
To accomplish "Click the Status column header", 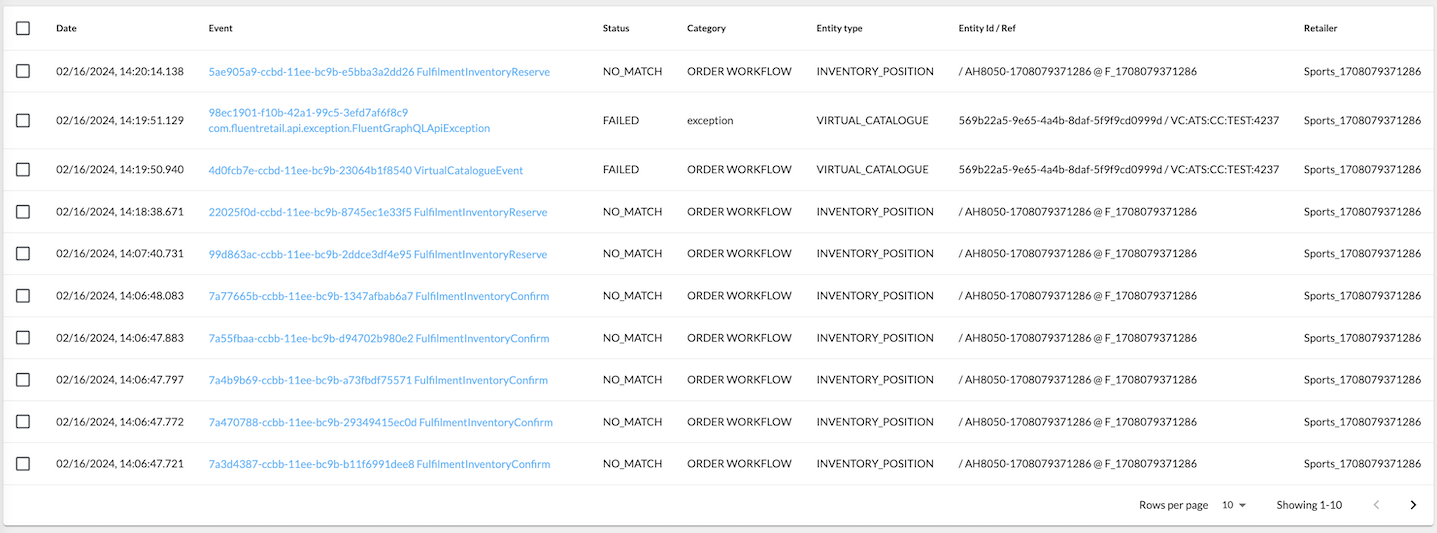I will [x=616, y=28].
